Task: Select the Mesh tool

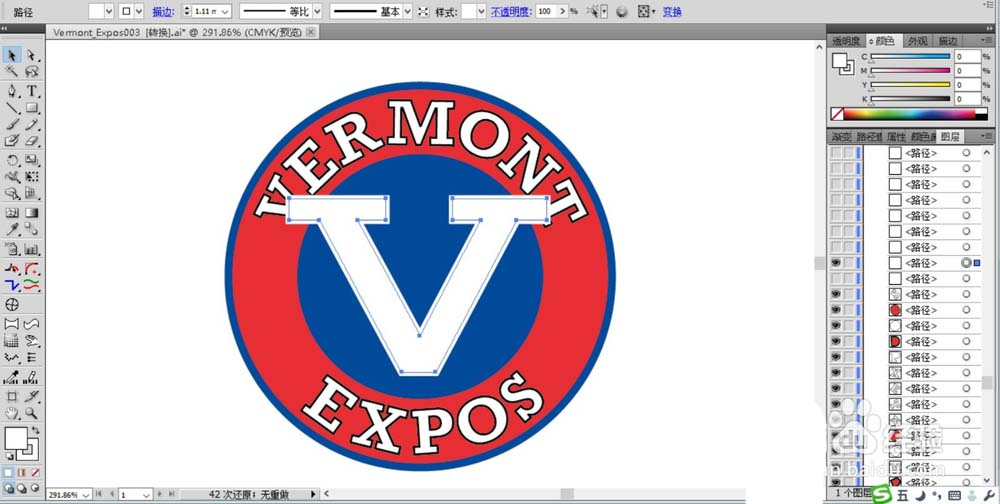Action: pos(12,213)
